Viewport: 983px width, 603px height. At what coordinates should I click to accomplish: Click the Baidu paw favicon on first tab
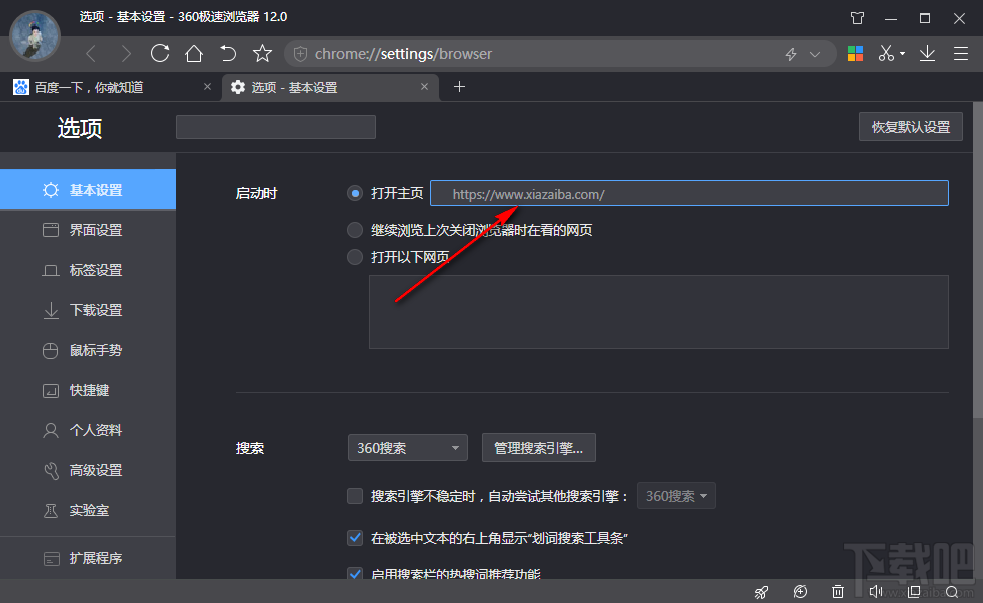pyautogui.click(x=21, y=87)
